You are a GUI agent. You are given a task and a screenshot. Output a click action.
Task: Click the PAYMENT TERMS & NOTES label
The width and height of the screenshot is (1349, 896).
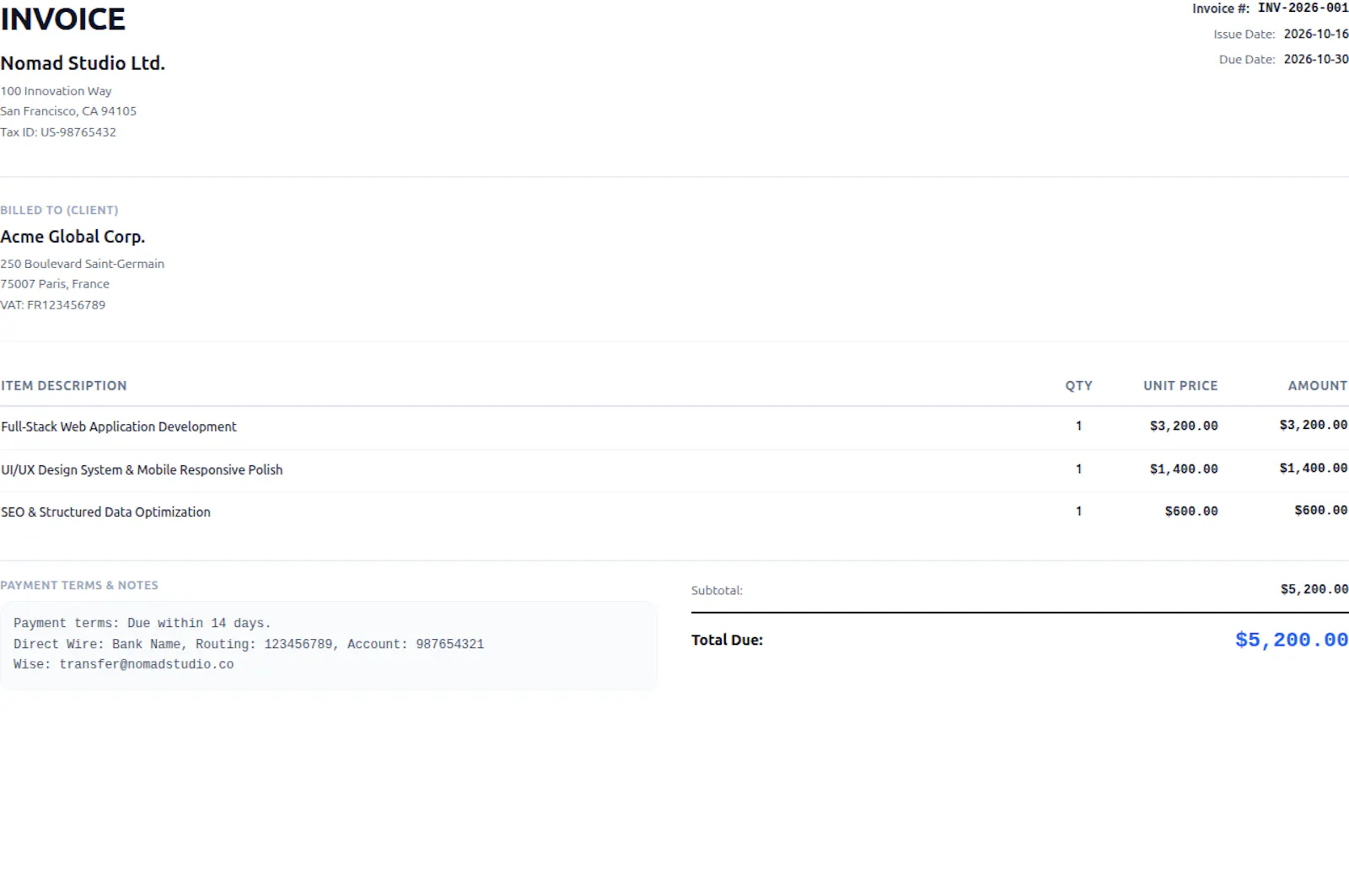point(79,585)
